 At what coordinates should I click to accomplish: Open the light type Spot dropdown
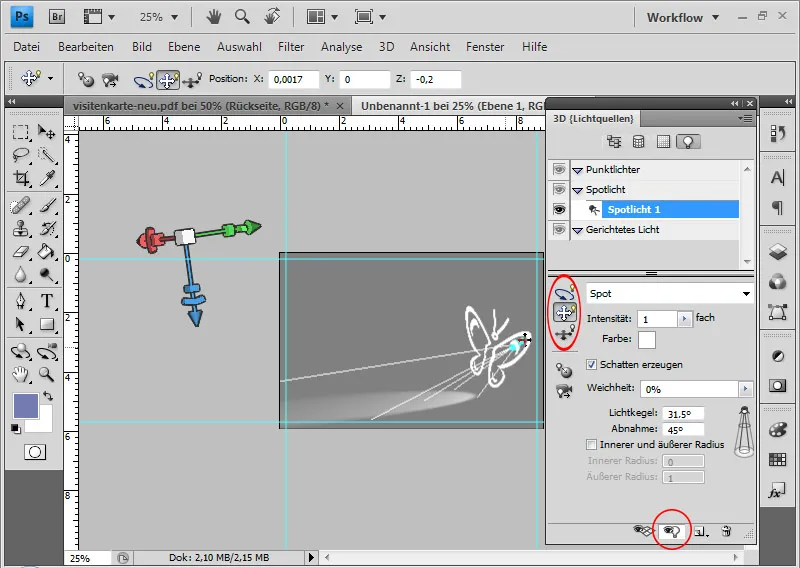pyautogui.click(x=669, y=293)
